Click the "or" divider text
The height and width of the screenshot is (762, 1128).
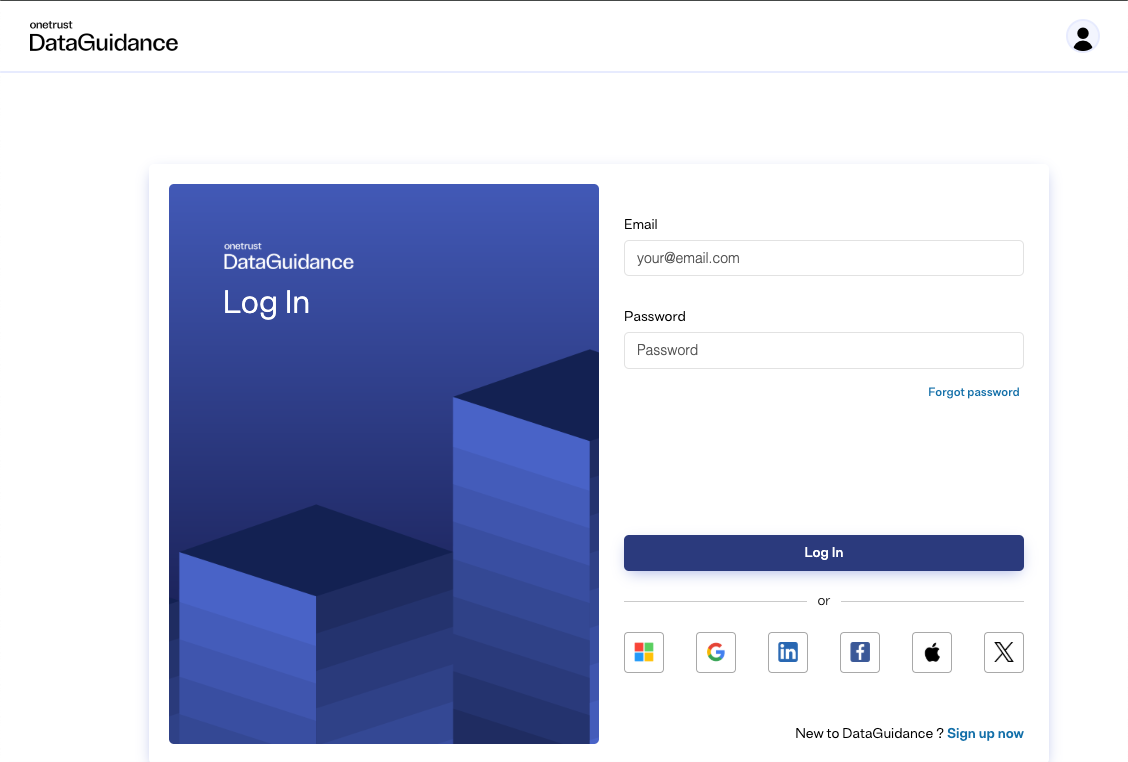click(x=824, y=601)
